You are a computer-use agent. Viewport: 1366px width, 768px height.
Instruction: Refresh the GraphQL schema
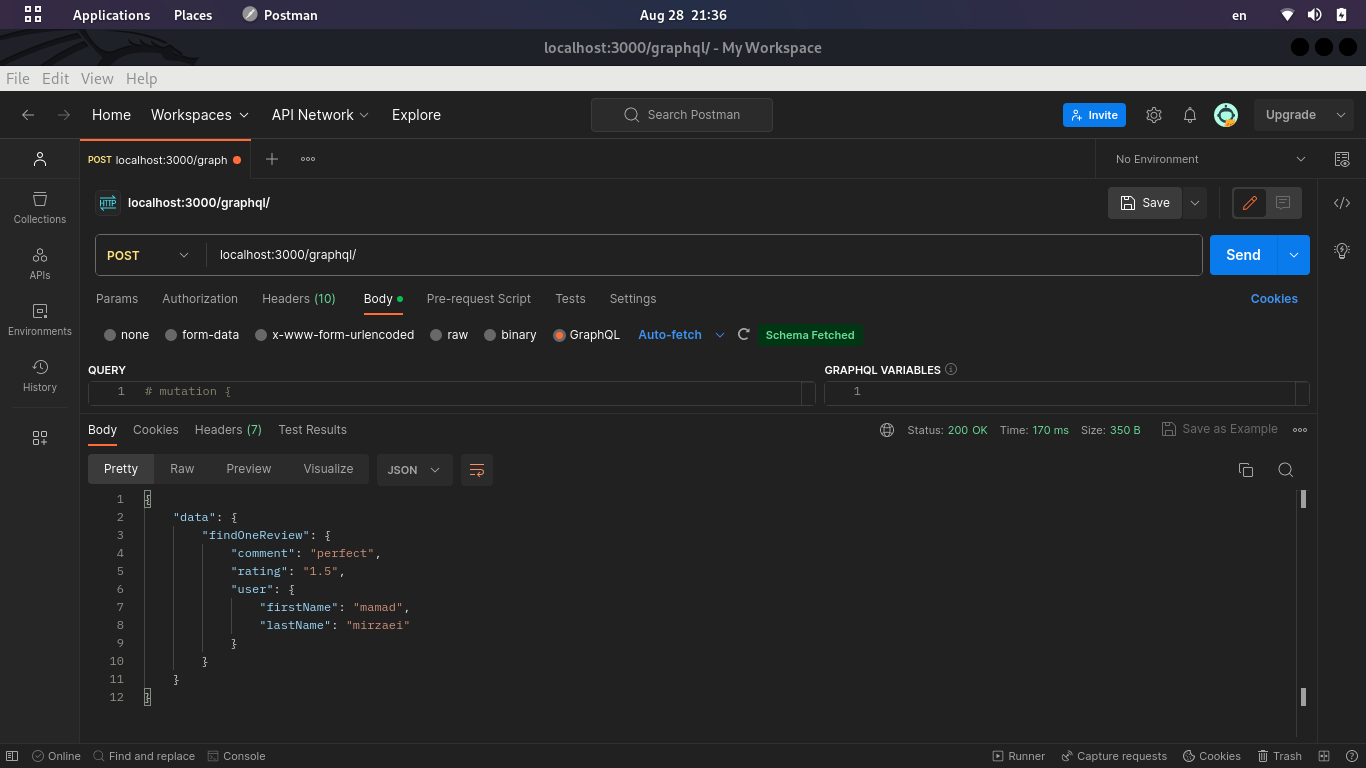743,335
